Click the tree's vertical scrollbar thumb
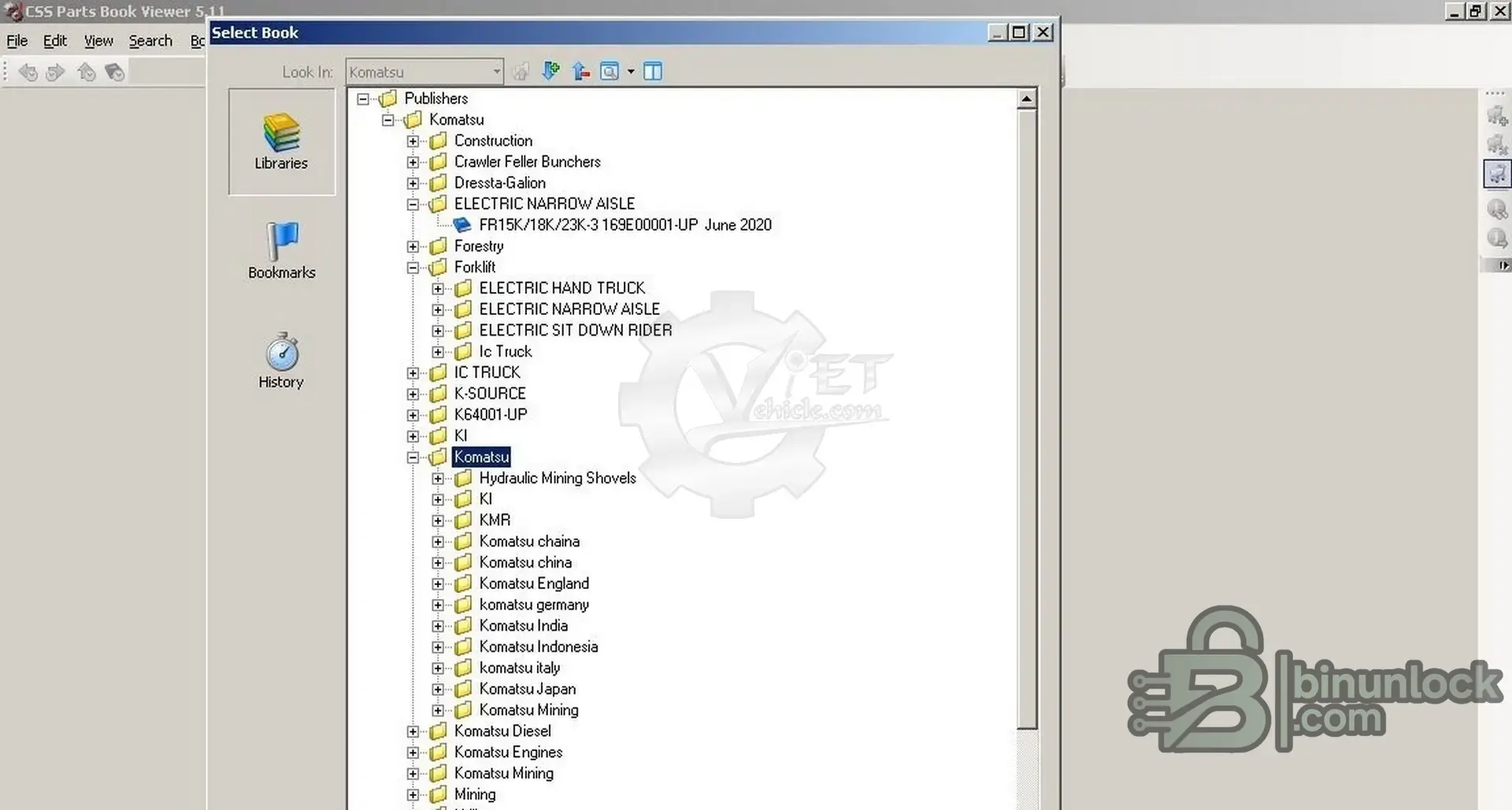 click(1026, 419)
